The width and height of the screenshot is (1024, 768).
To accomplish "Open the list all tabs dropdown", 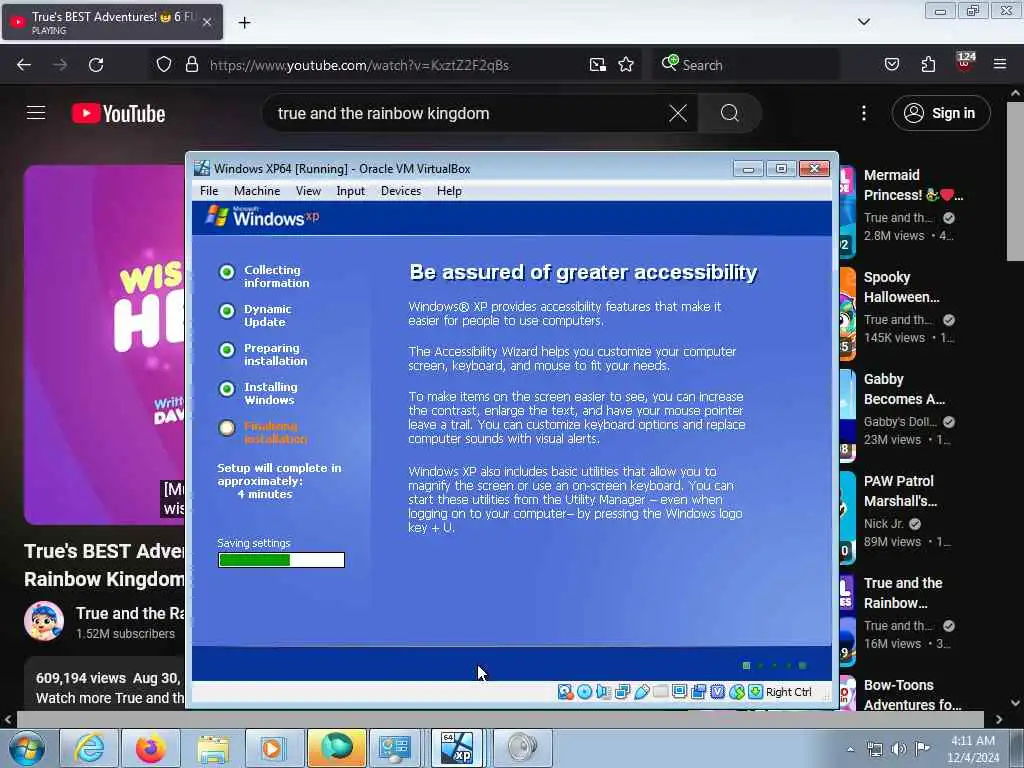I will (863, 22).
